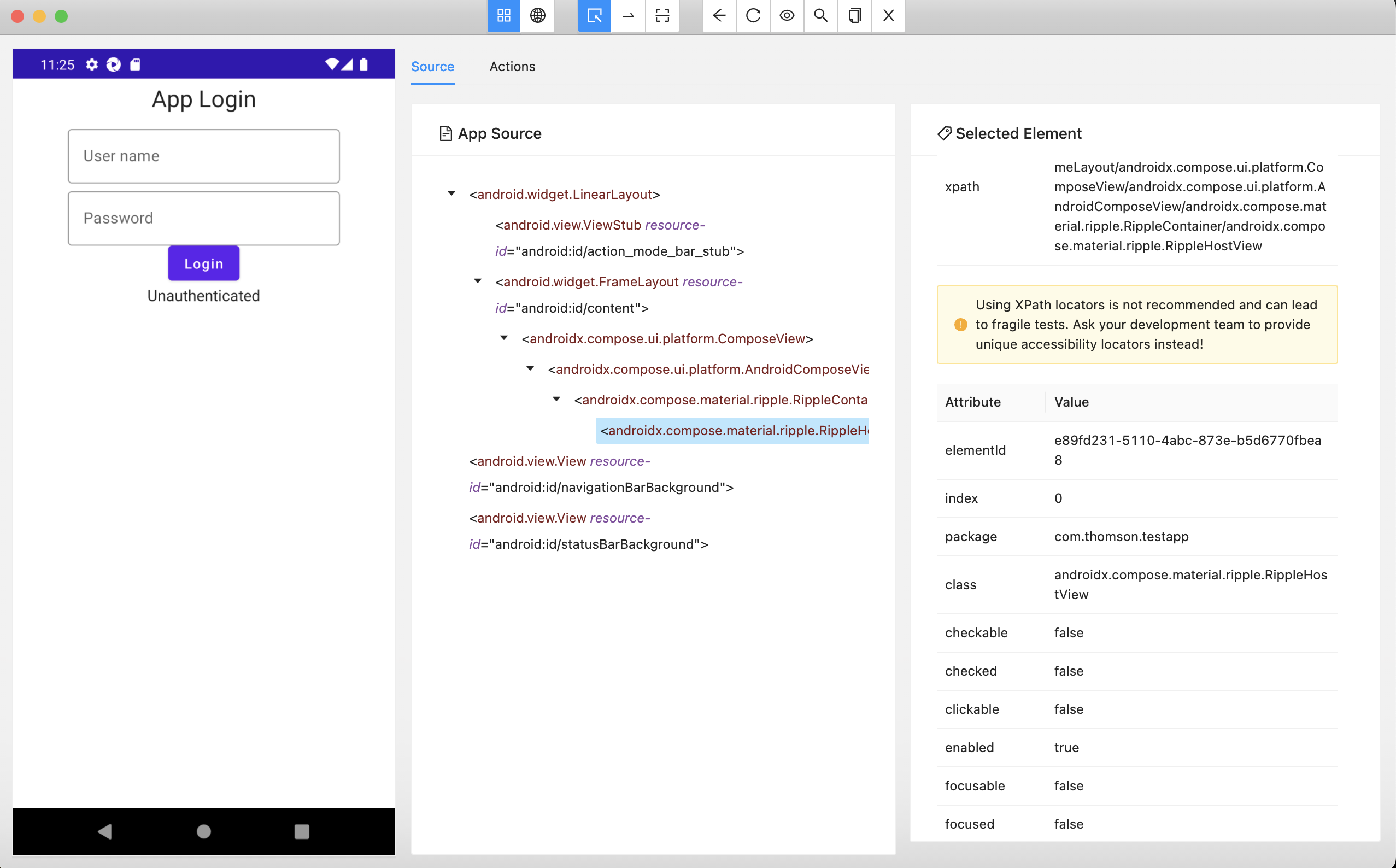1396x868 pixels.
Task: Switch to the Actions tab
Action: coord(512,66)
